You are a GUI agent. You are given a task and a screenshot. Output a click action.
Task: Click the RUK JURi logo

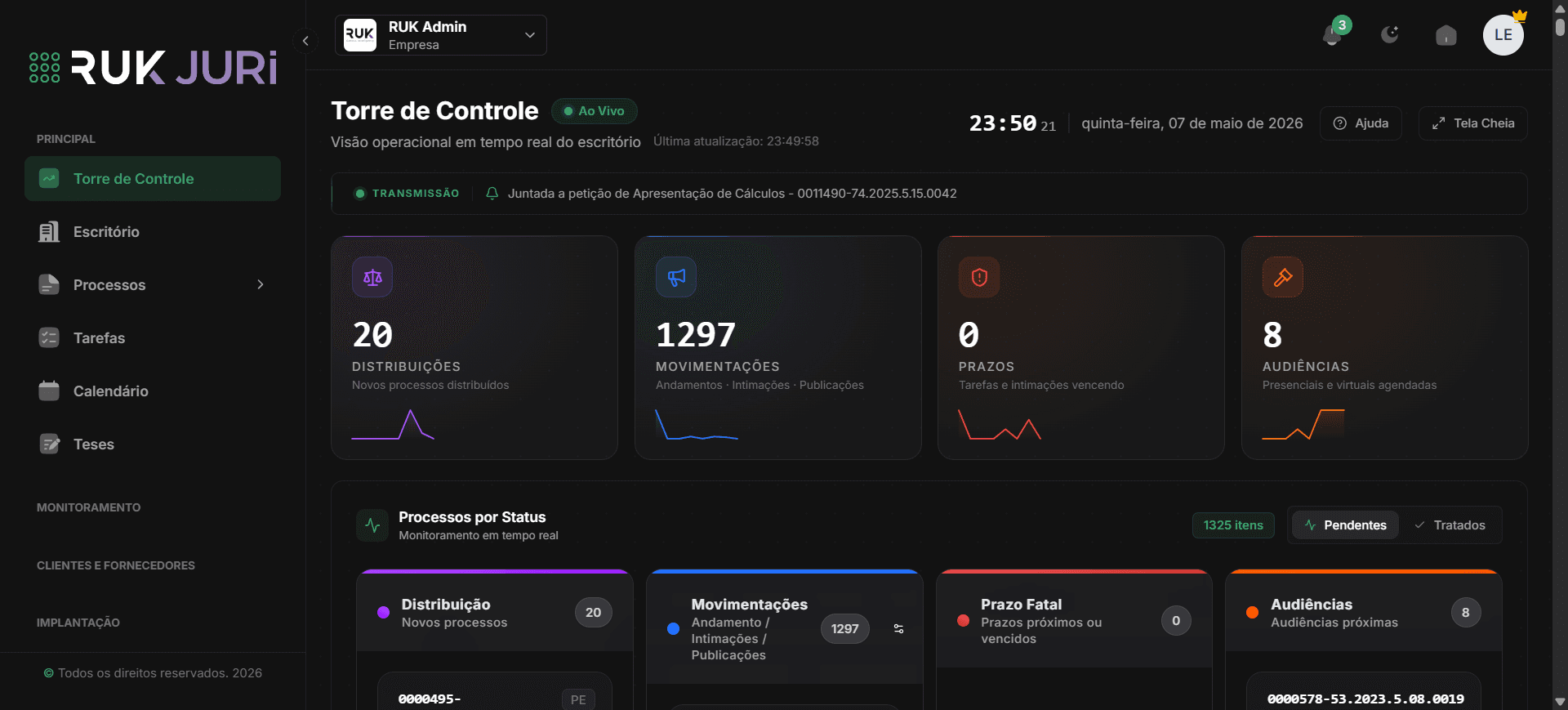tap(154, 68)
